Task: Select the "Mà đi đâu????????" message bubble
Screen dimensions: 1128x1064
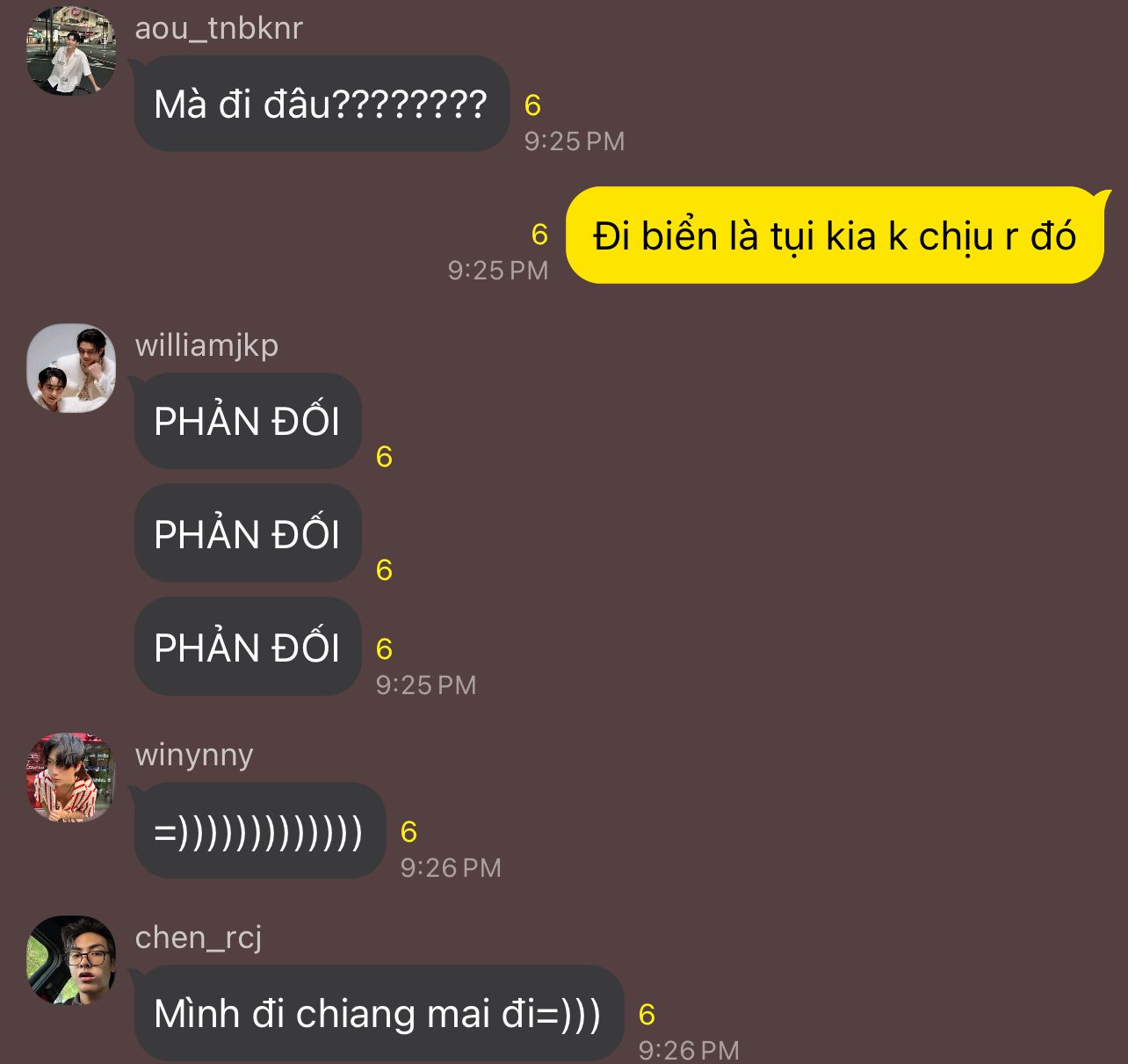Action: click(x=322, y=104)
